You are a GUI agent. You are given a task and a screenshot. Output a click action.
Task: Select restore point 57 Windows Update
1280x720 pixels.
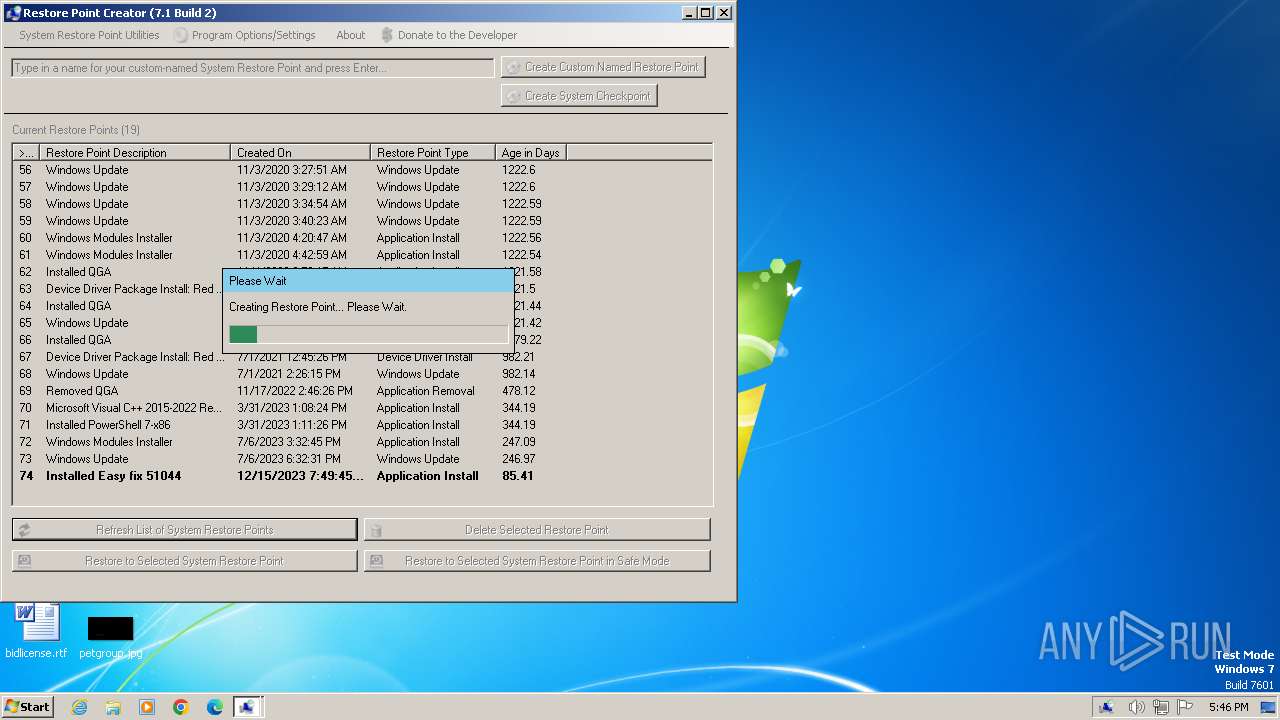tap(363, 187)
